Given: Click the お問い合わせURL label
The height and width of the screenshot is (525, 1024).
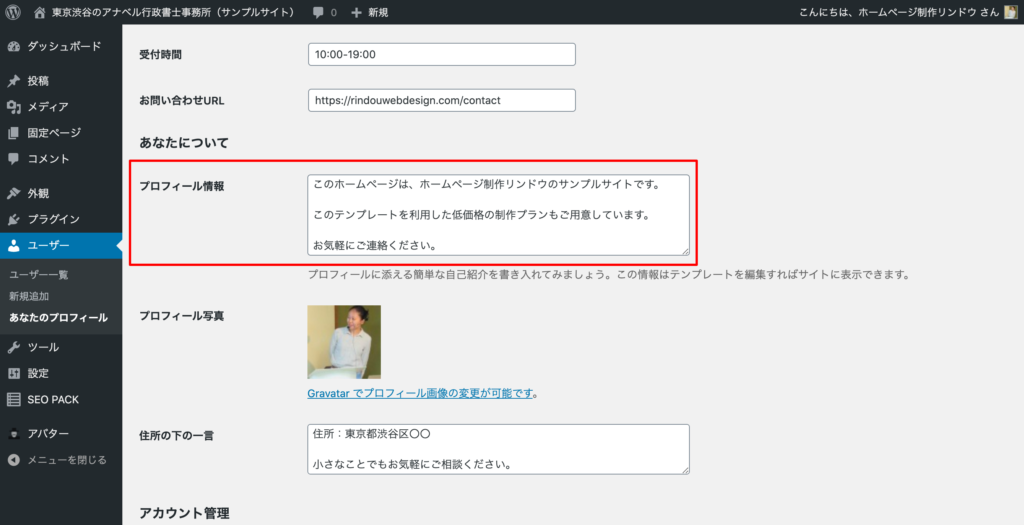Looking at the screenshot, I should (182, 101).
